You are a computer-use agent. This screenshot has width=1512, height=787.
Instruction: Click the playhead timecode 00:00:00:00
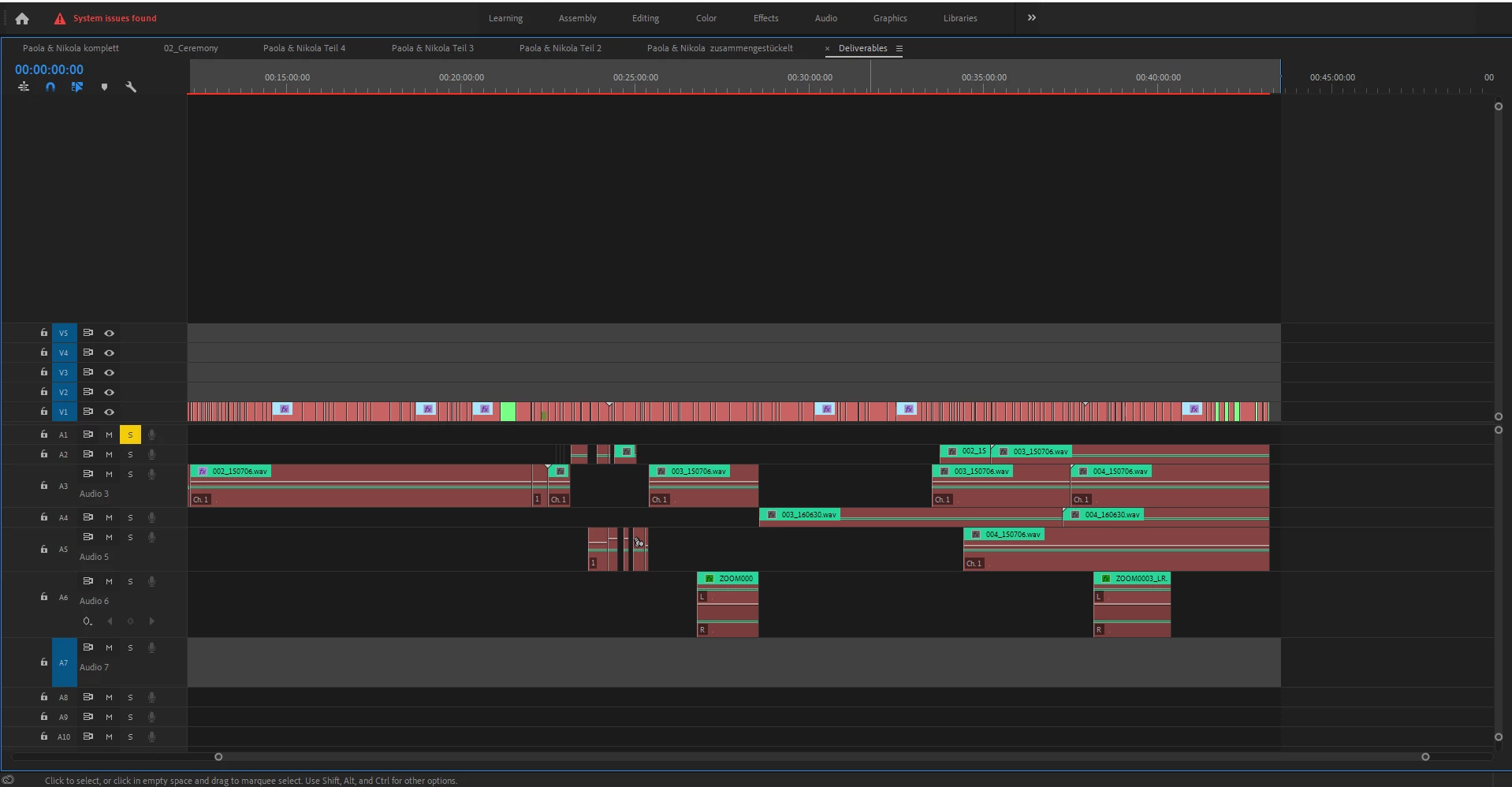pos(49,69)
